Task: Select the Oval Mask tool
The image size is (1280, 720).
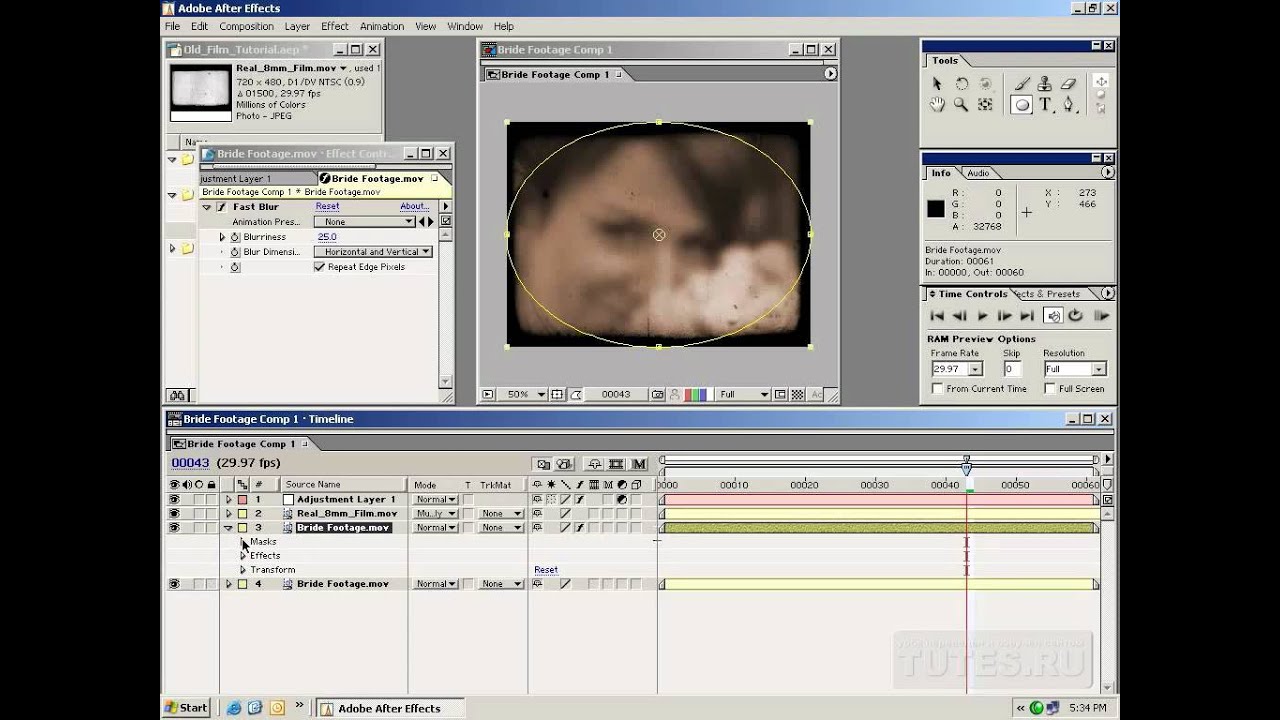Action: click(x=1022, y=104)
